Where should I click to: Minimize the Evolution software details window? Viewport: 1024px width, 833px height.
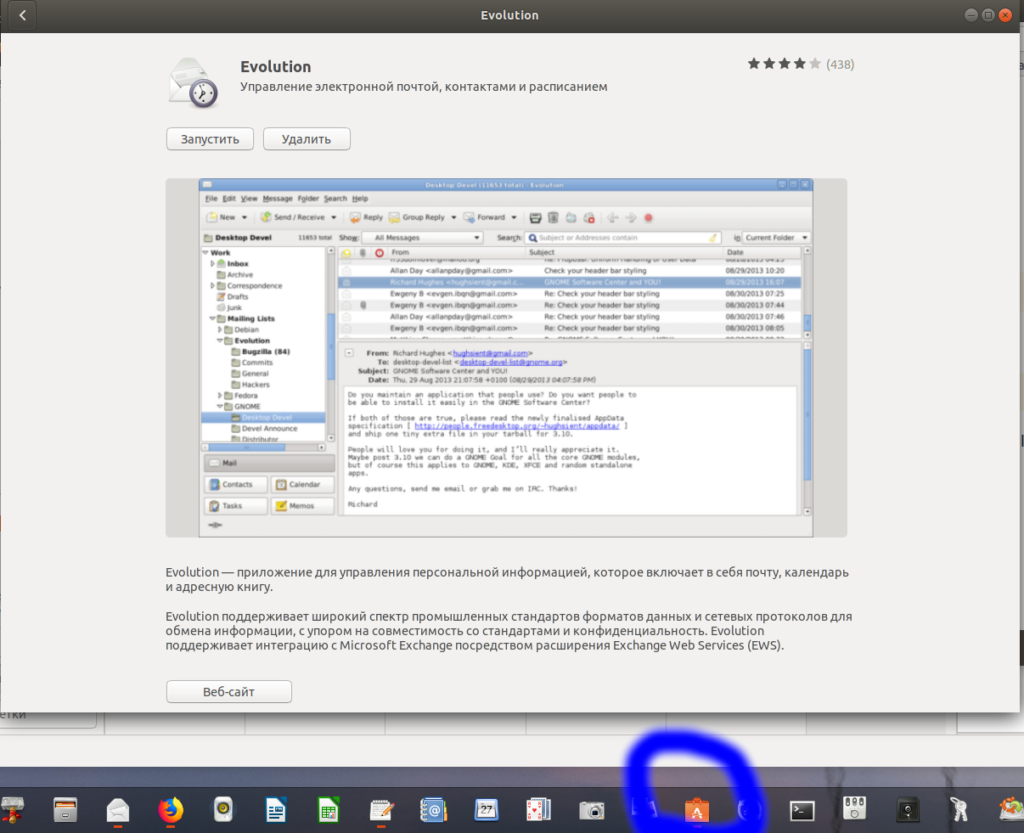click(971, 15)
